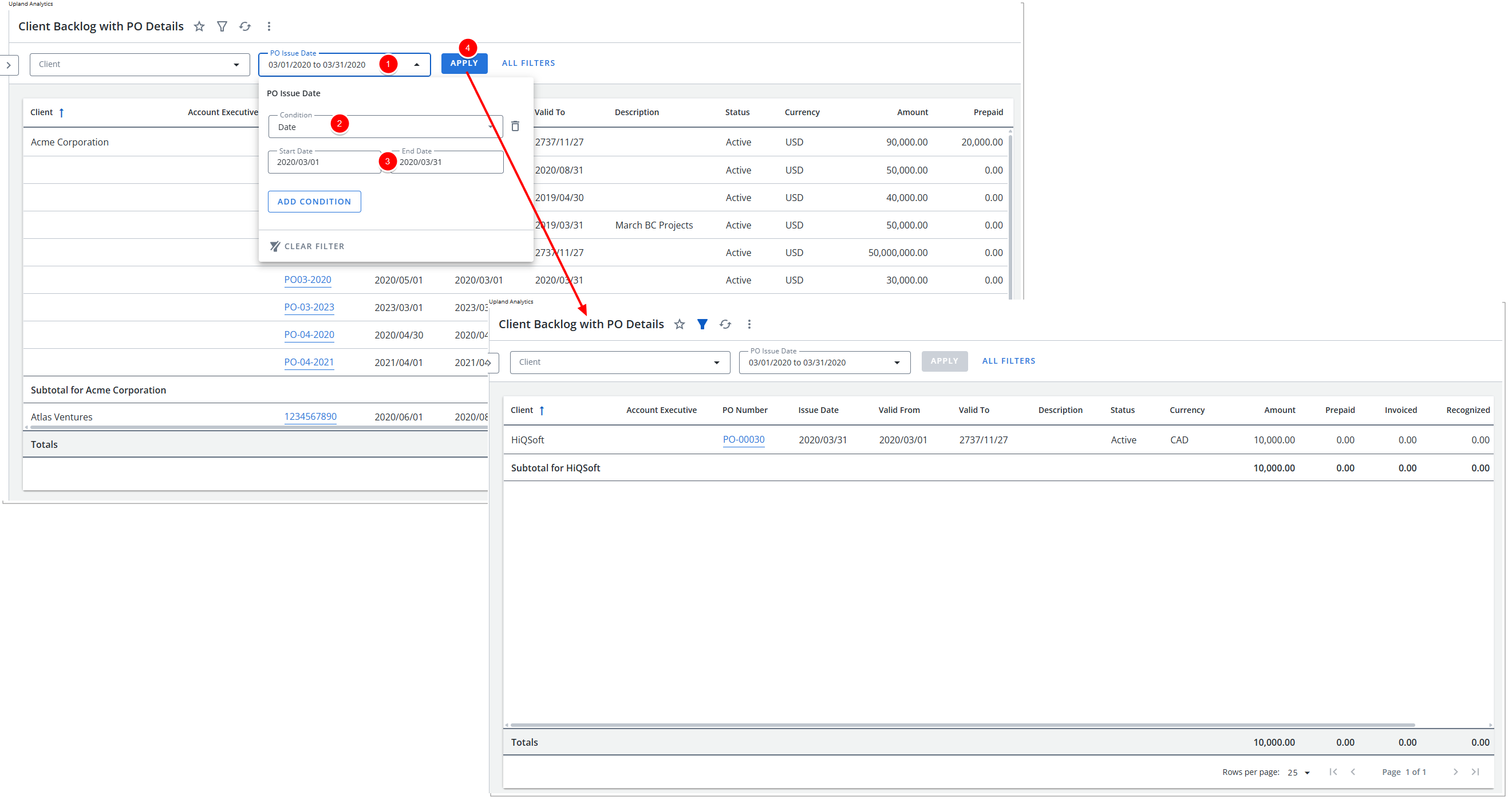Click the solid blue filter icon in lower window
Viewport: 1512px width, 803px height.
coord(702,324)
